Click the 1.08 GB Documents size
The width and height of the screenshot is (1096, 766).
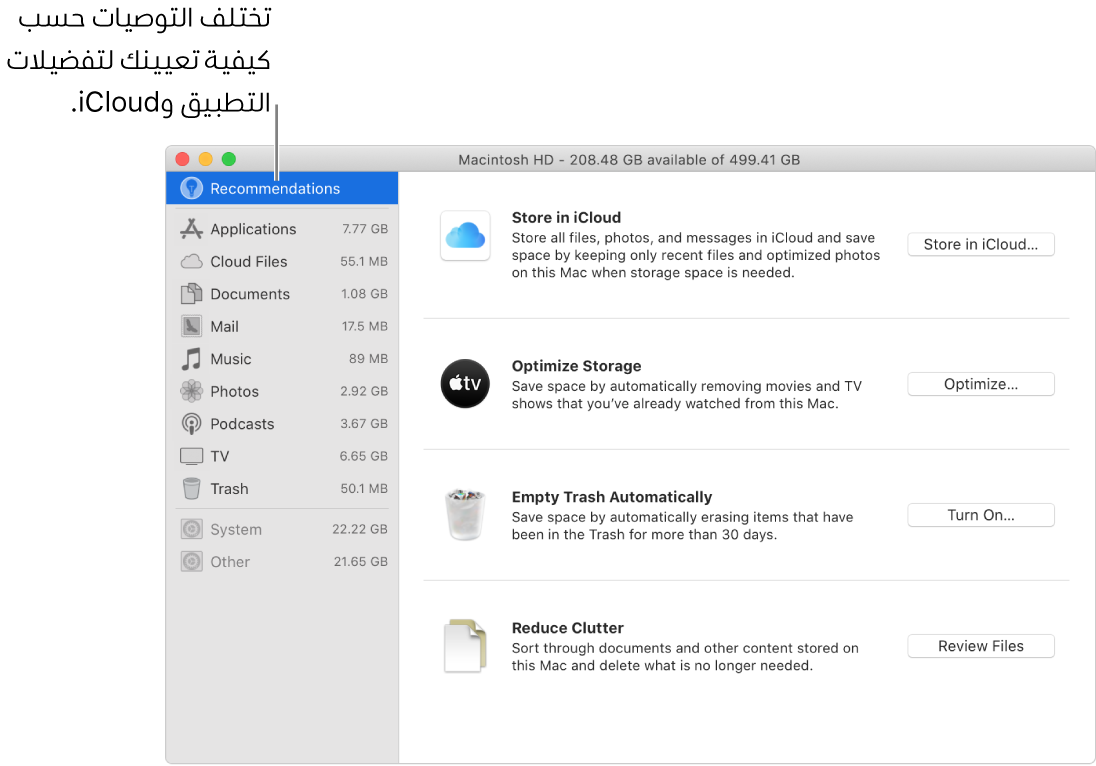pyautogui.click(x=364, y=294)
